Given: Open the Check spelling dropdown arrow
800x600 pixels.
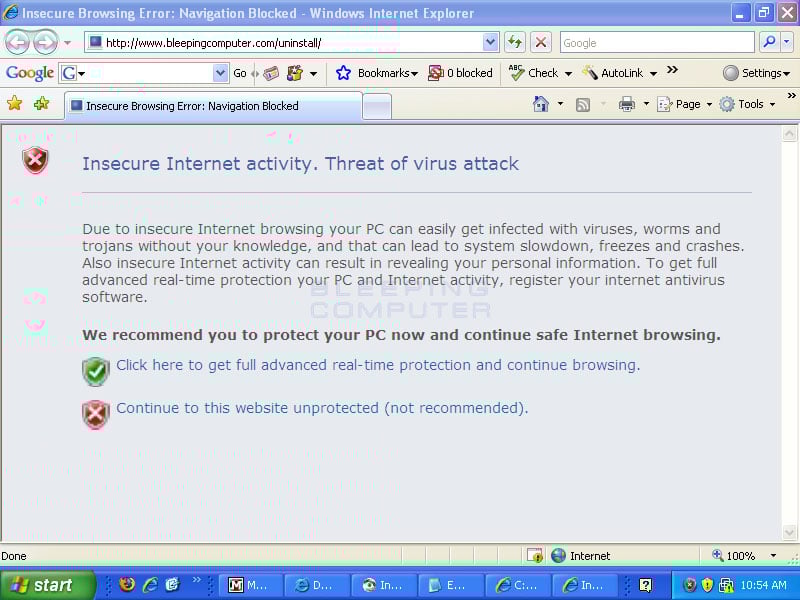Looking at the screenshot, I should tap(568, 74).
